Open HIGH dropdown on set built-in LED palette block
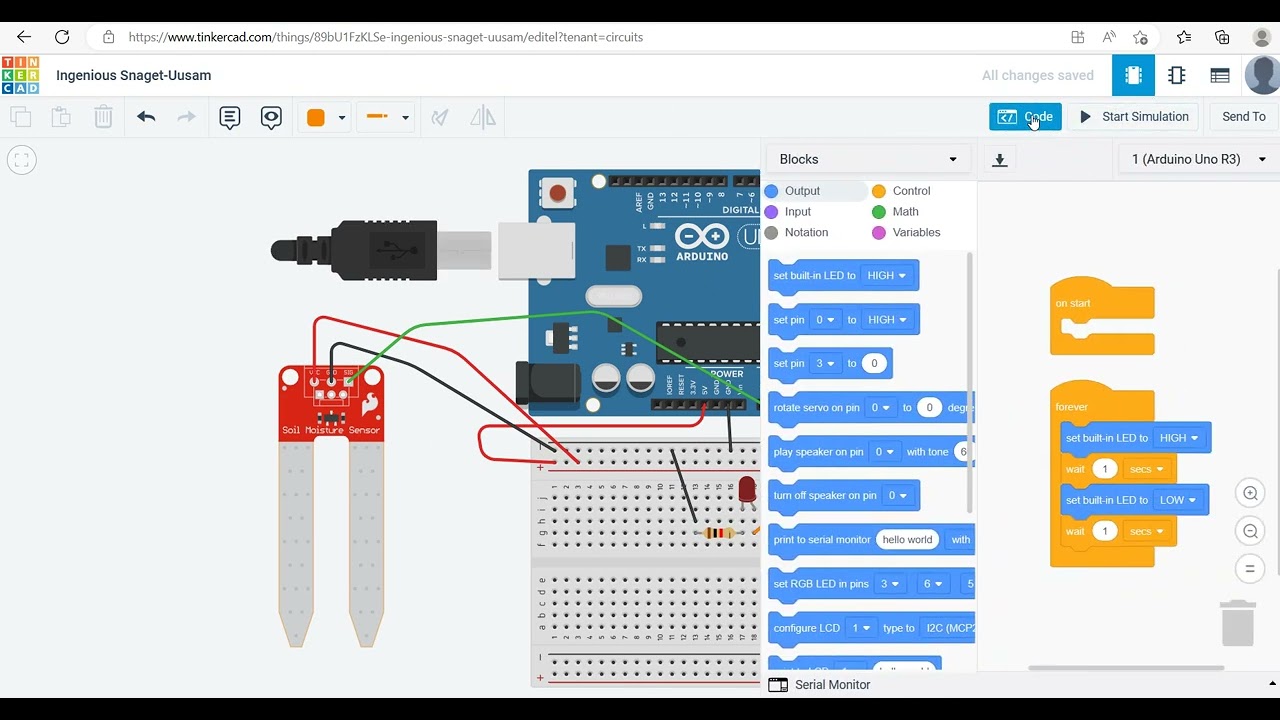This screenshot has height=720, width=1280. (x=887, y=276)
